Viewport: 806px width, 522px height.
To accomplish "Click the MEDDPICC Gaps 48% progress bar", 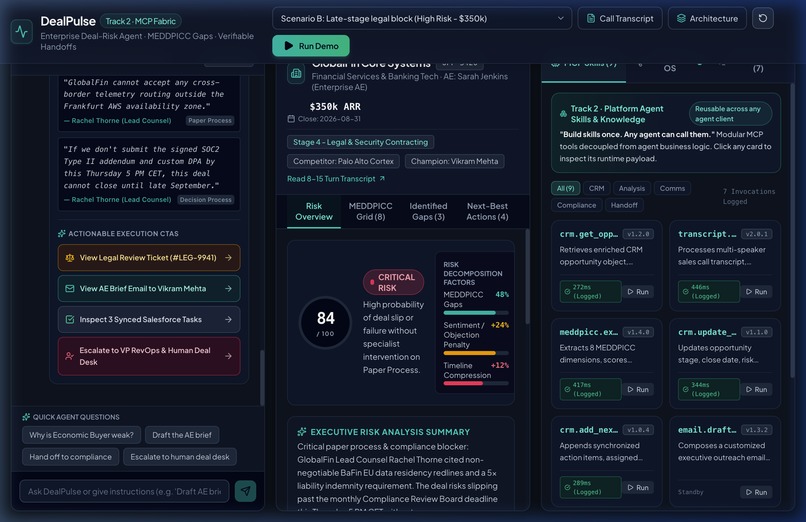I will pos(476,313).
